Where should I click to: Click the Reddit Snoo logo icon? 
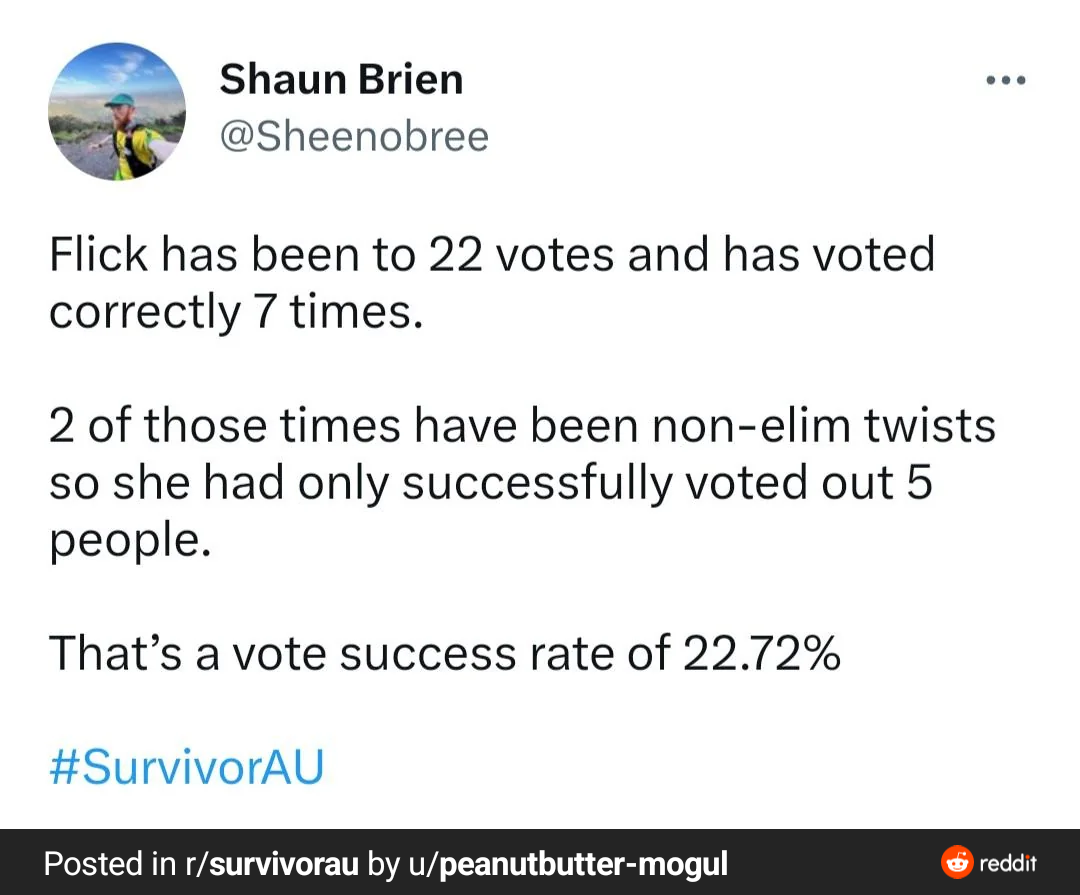click(957, 862)
